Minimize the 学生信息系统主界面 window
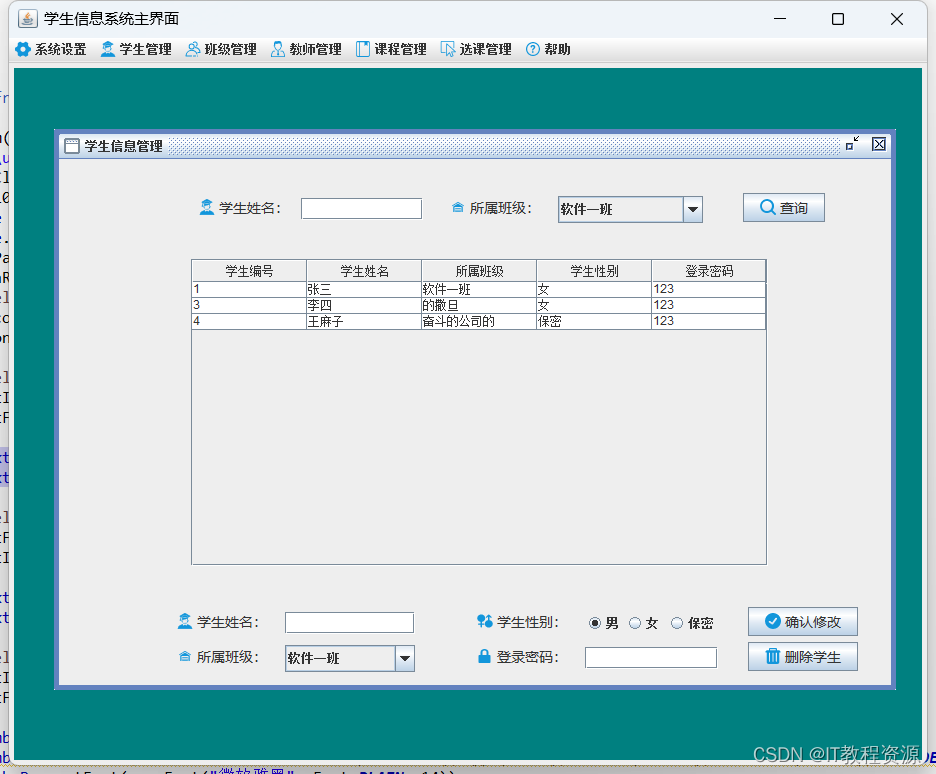The width and height of the screenshot is (936, 774). point(780,19)
